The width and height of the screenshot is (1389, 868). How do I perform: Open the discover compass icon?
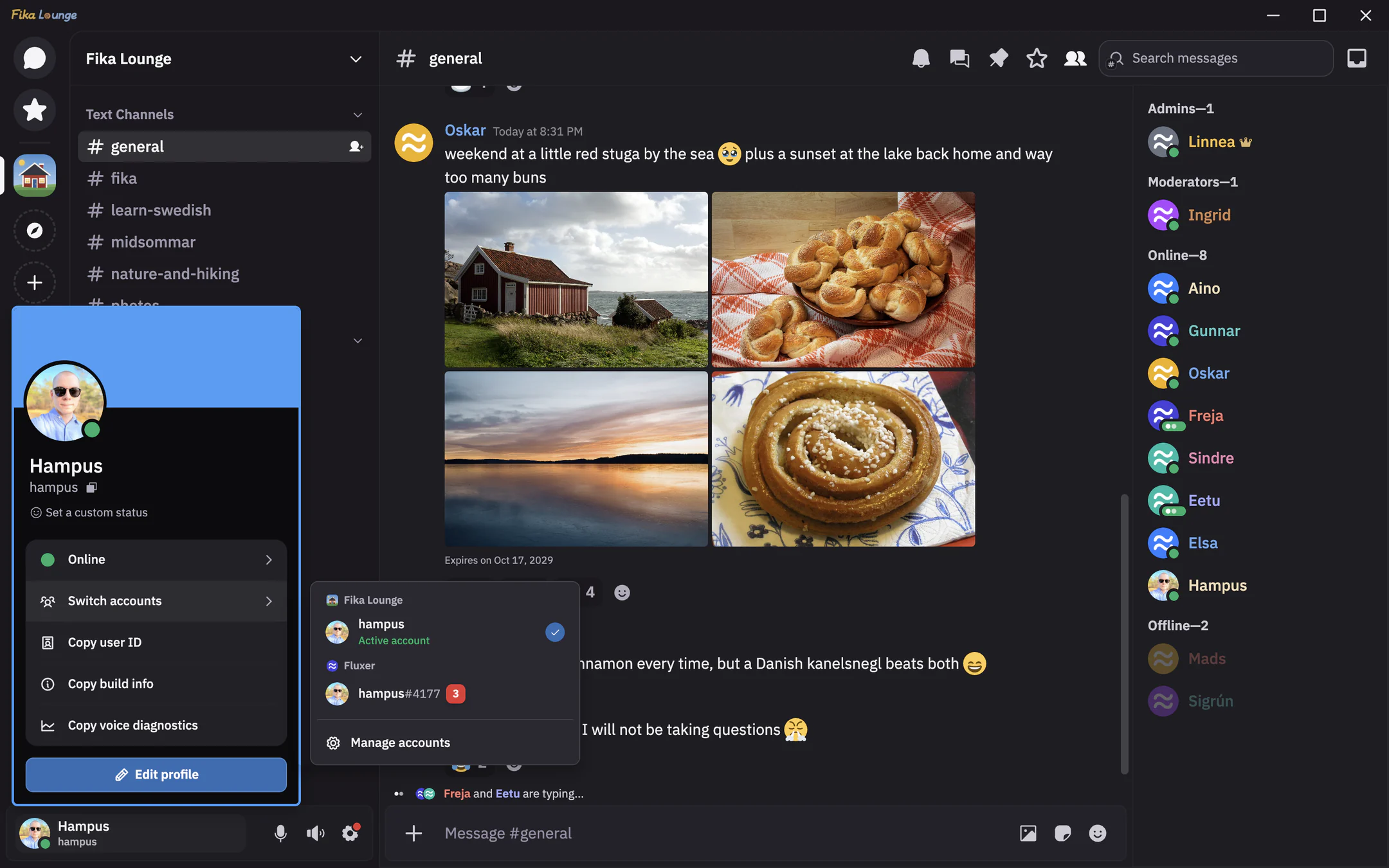pos(35,230)
